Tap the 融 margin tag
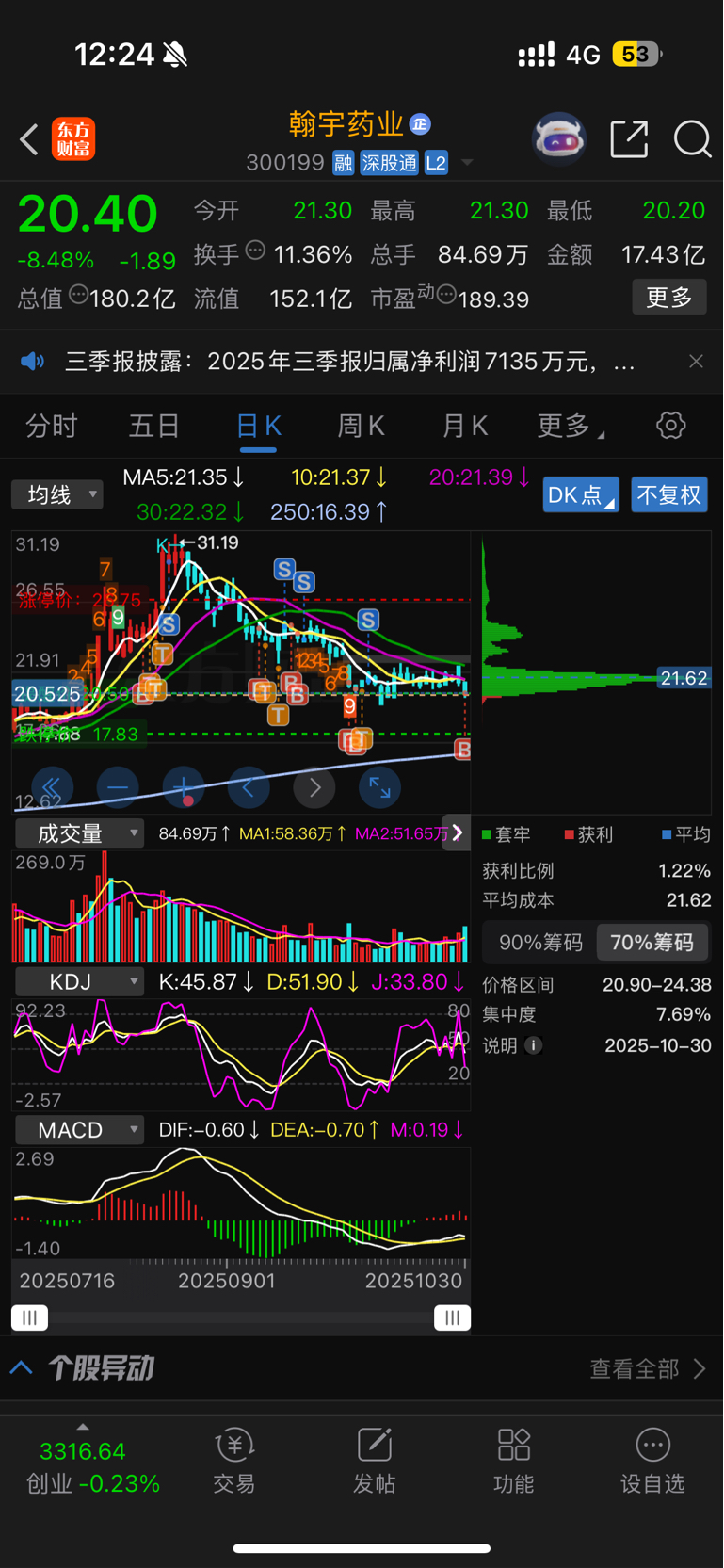The image size is (724, 1568). tap(343, 163)
